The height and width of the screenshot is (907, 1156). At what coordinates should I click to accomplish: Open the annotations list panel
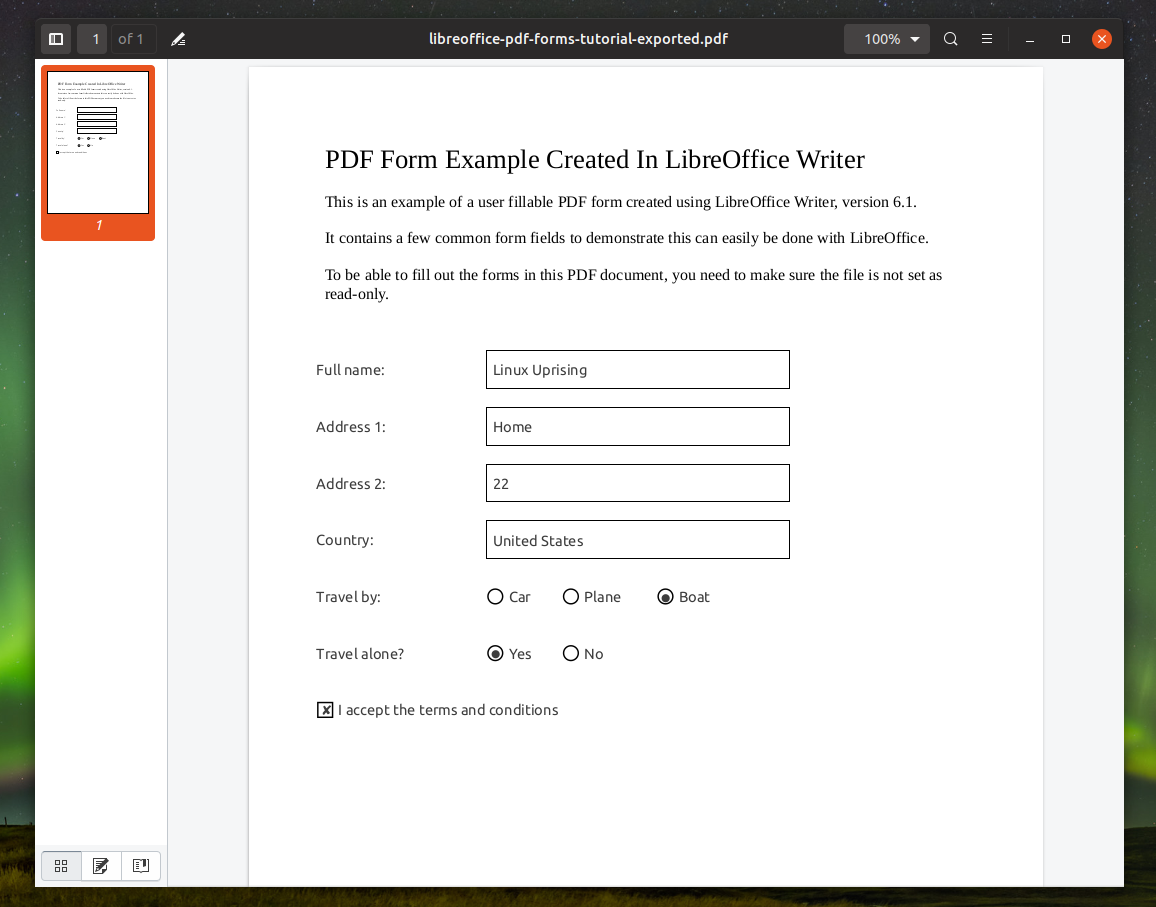101,866
